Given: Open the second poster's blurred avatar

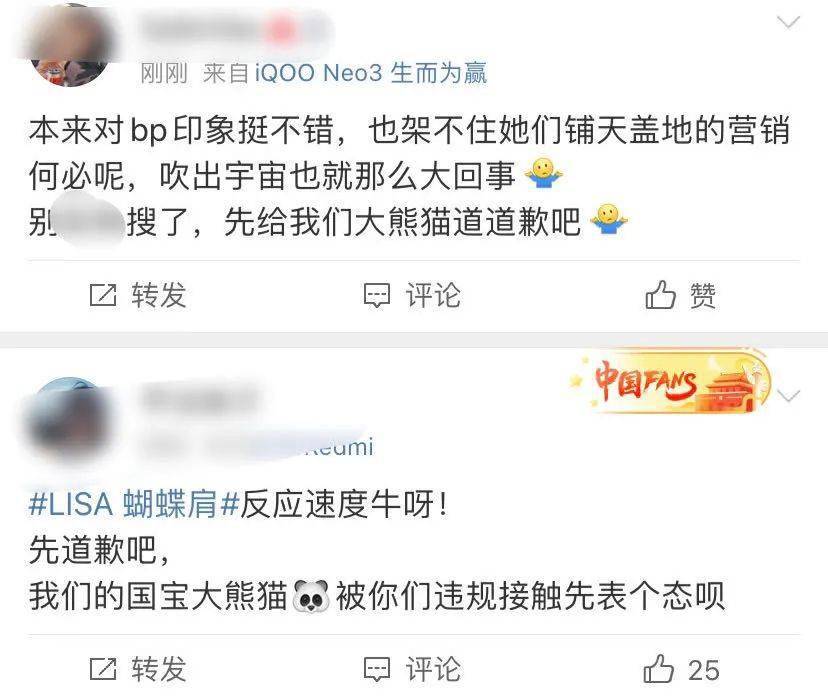Looking at the screenshot, I should point(69,419).
